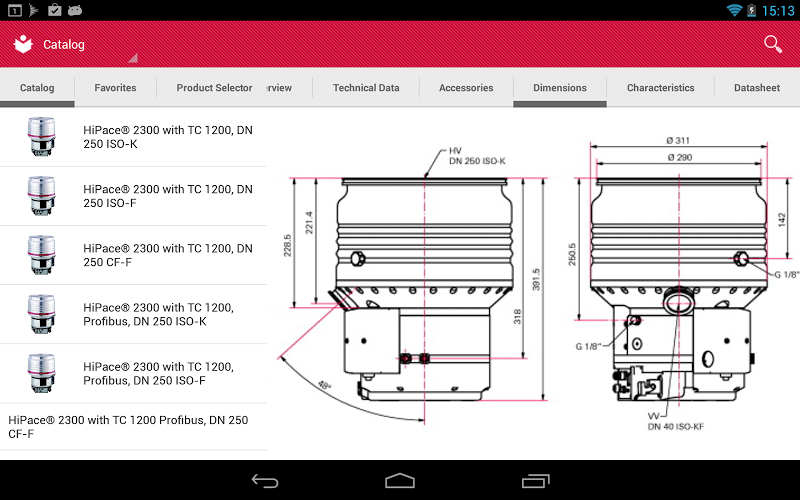This screenshot has height=500, width=800.
Task: Open the Android robot notification icon
Action: (x=75, y=10)
